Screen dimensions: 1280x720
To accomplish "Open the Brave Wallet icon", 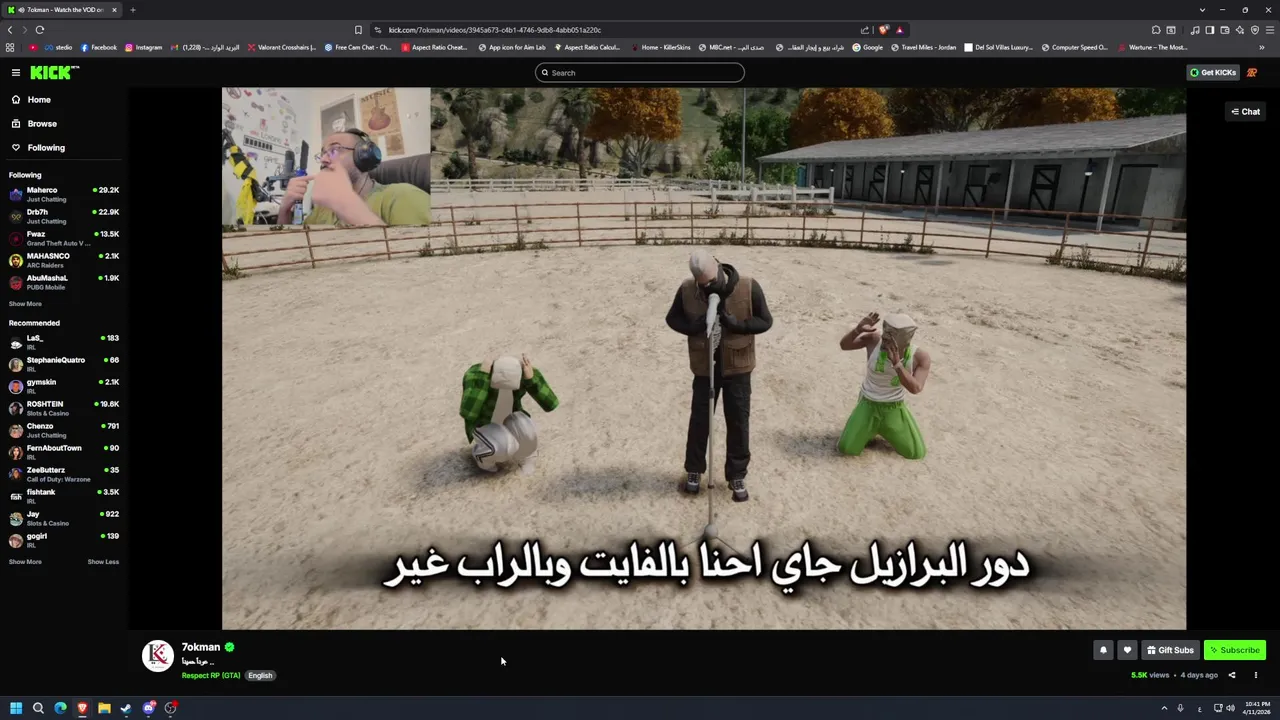I will [x=1224, y=30].
